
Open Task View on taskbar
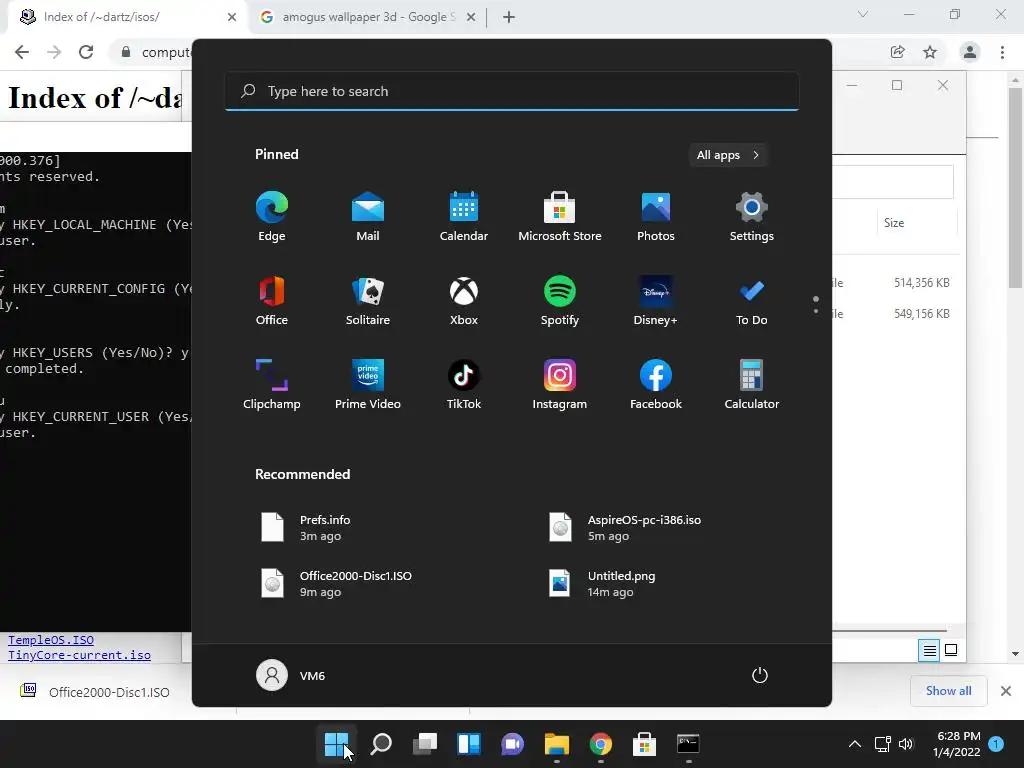pyautogui.click(x=424, y=744)
